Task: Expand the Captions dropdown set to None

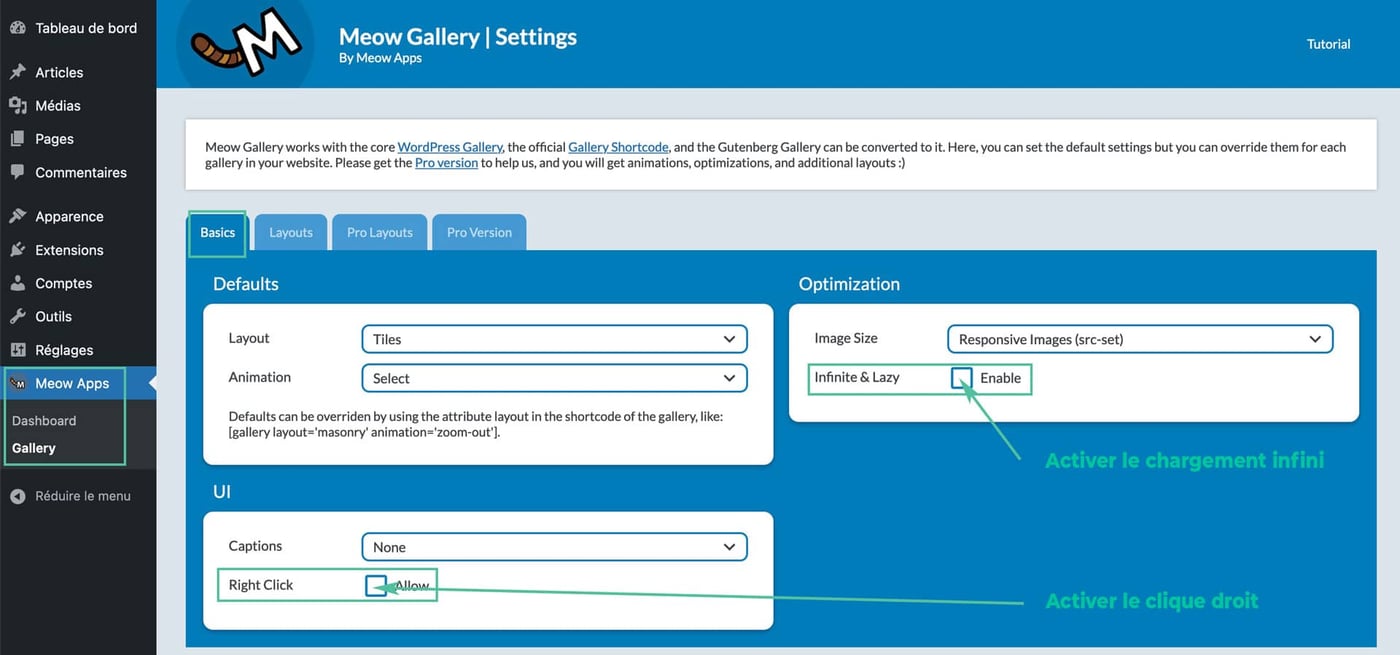Action: tap(553, 547)
